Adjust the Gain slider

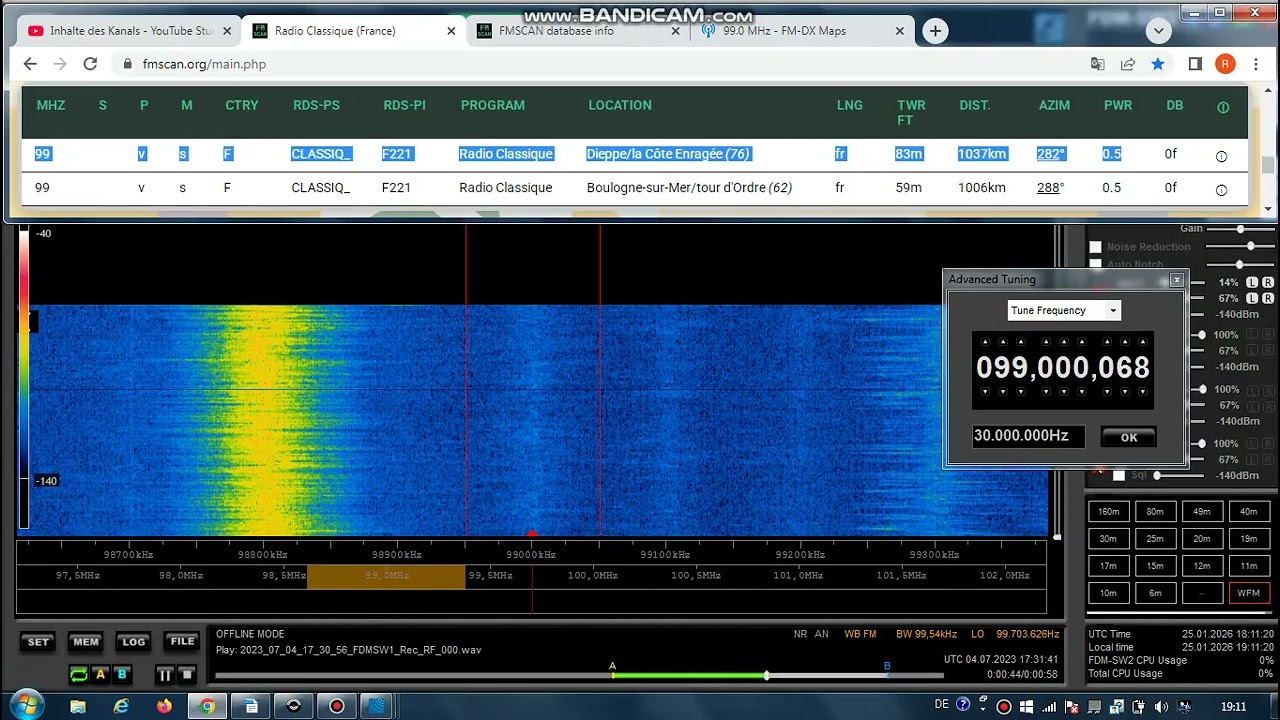tap(1240, 229)
